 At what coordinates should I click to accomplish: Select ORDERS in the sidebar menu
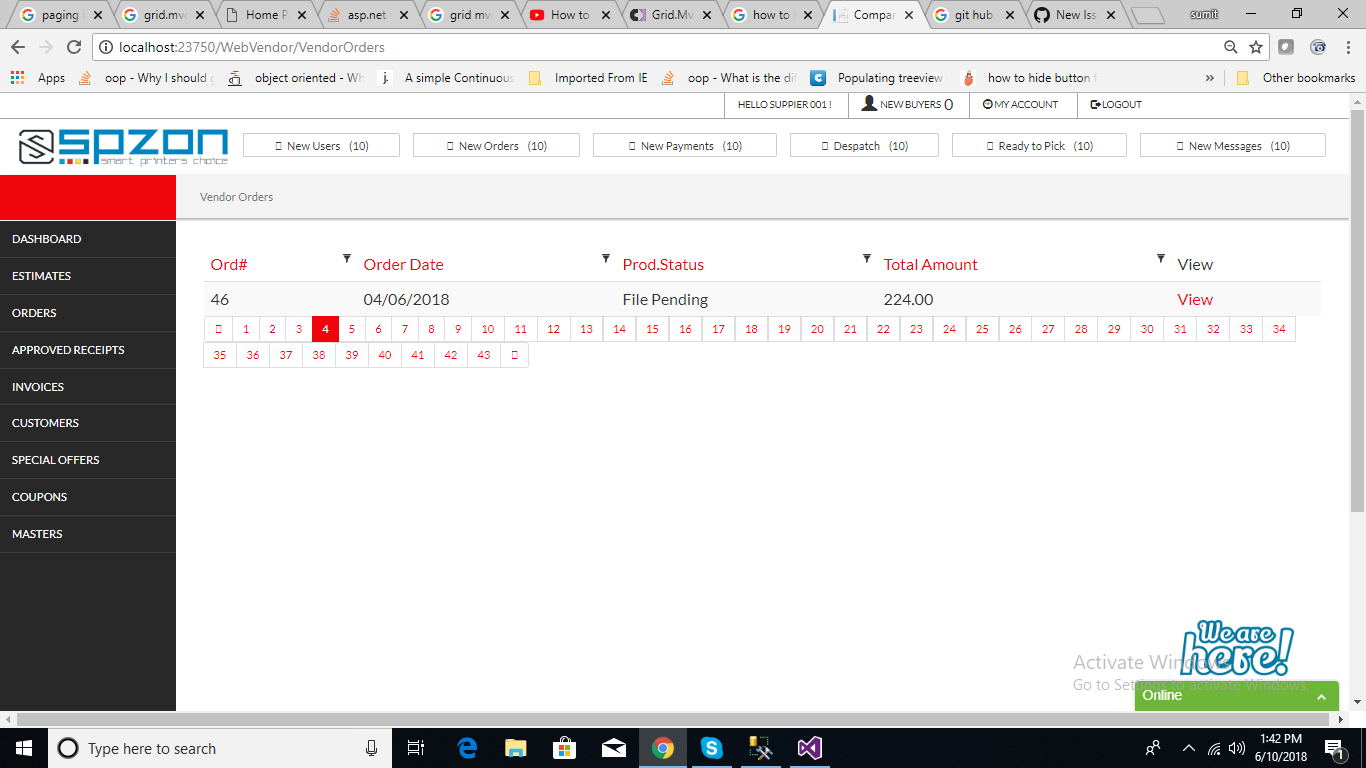(x=35, y=313)
